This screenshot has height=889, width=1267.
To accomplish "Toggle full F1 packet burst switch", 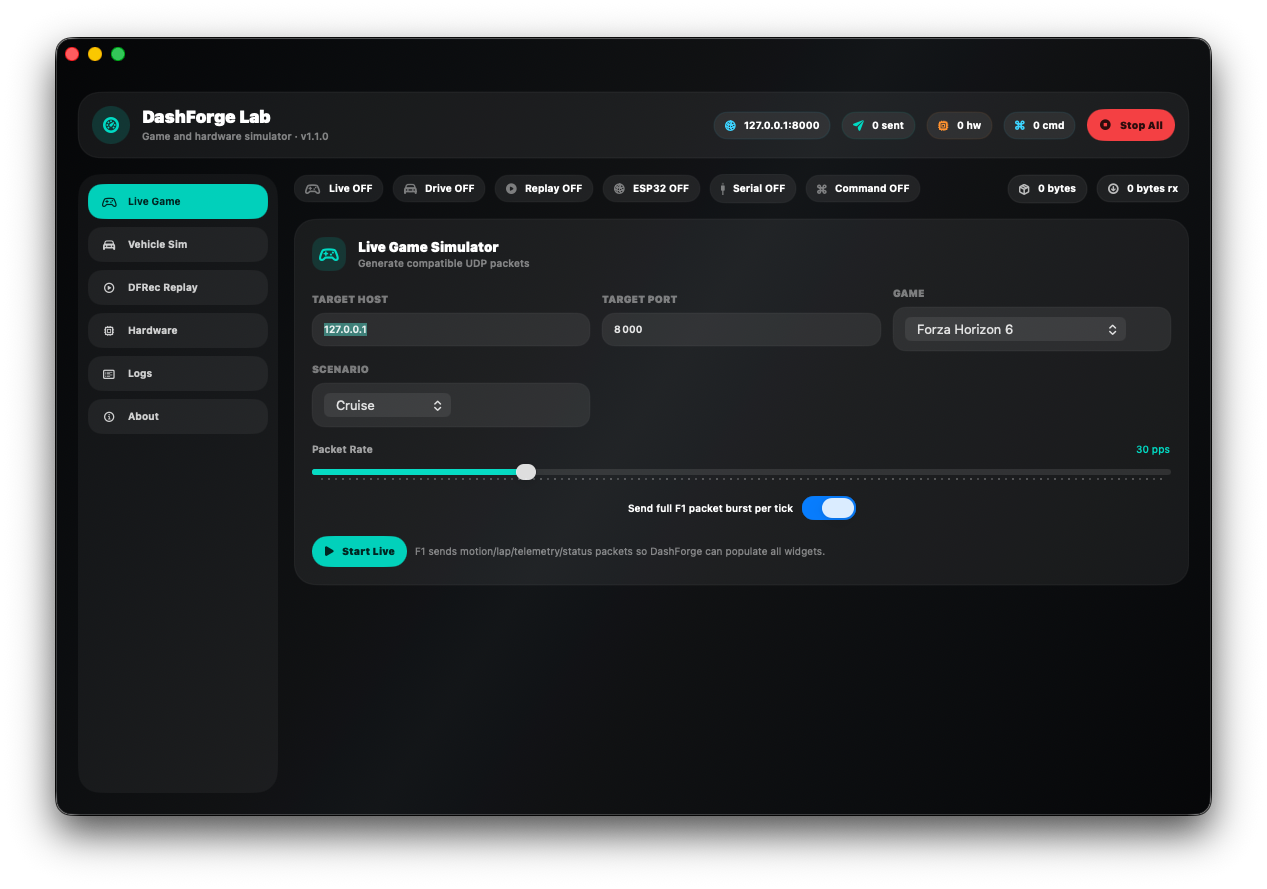I will [829, 508].
